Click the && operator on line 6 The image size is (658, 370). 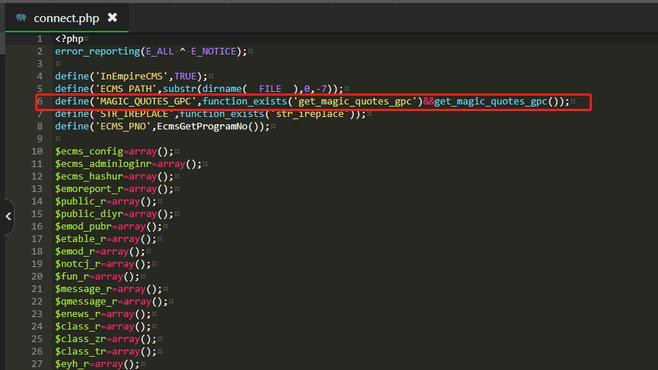pos(428,102)
